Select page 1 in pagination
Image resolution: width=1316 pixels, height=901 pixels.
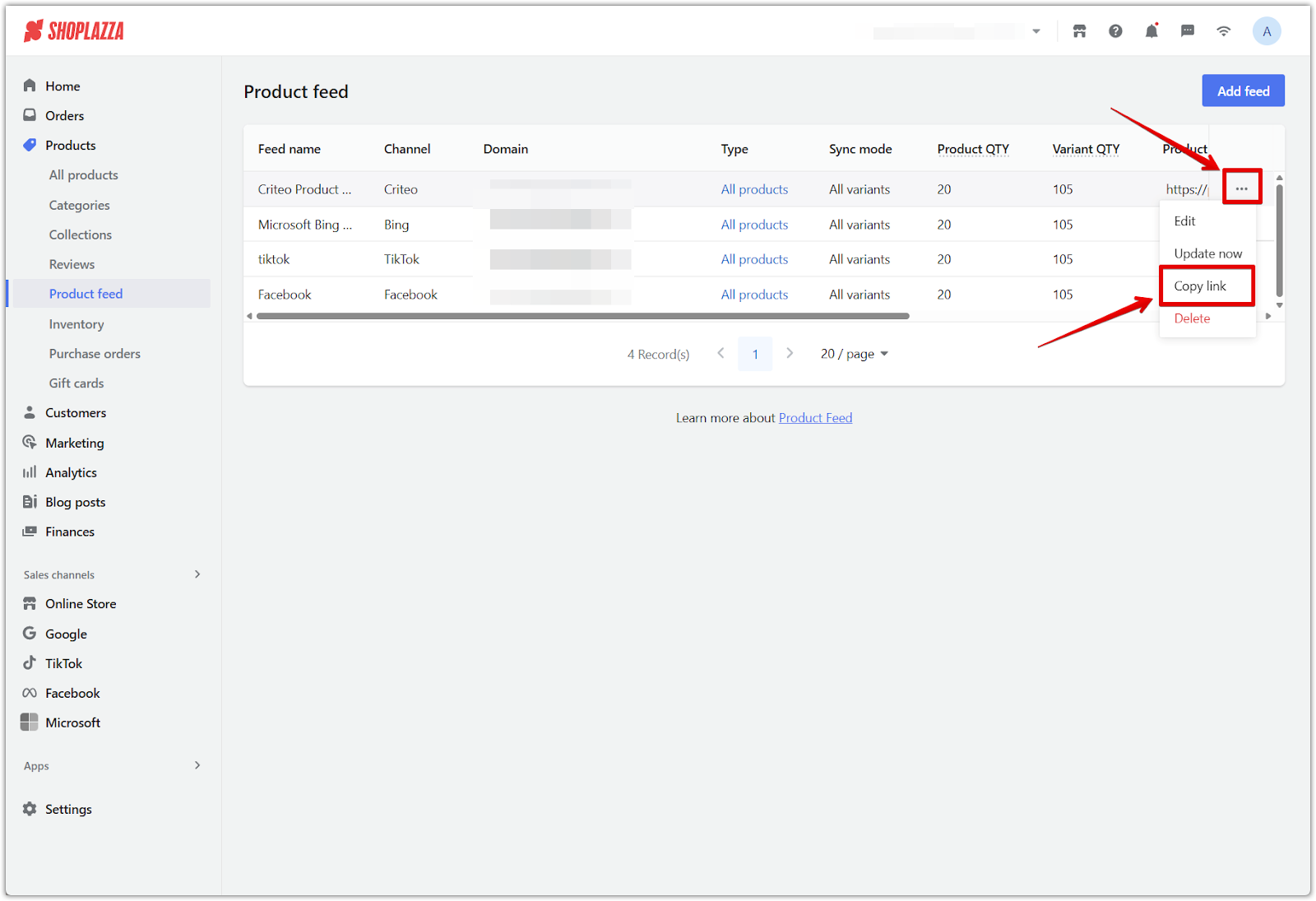755,354
